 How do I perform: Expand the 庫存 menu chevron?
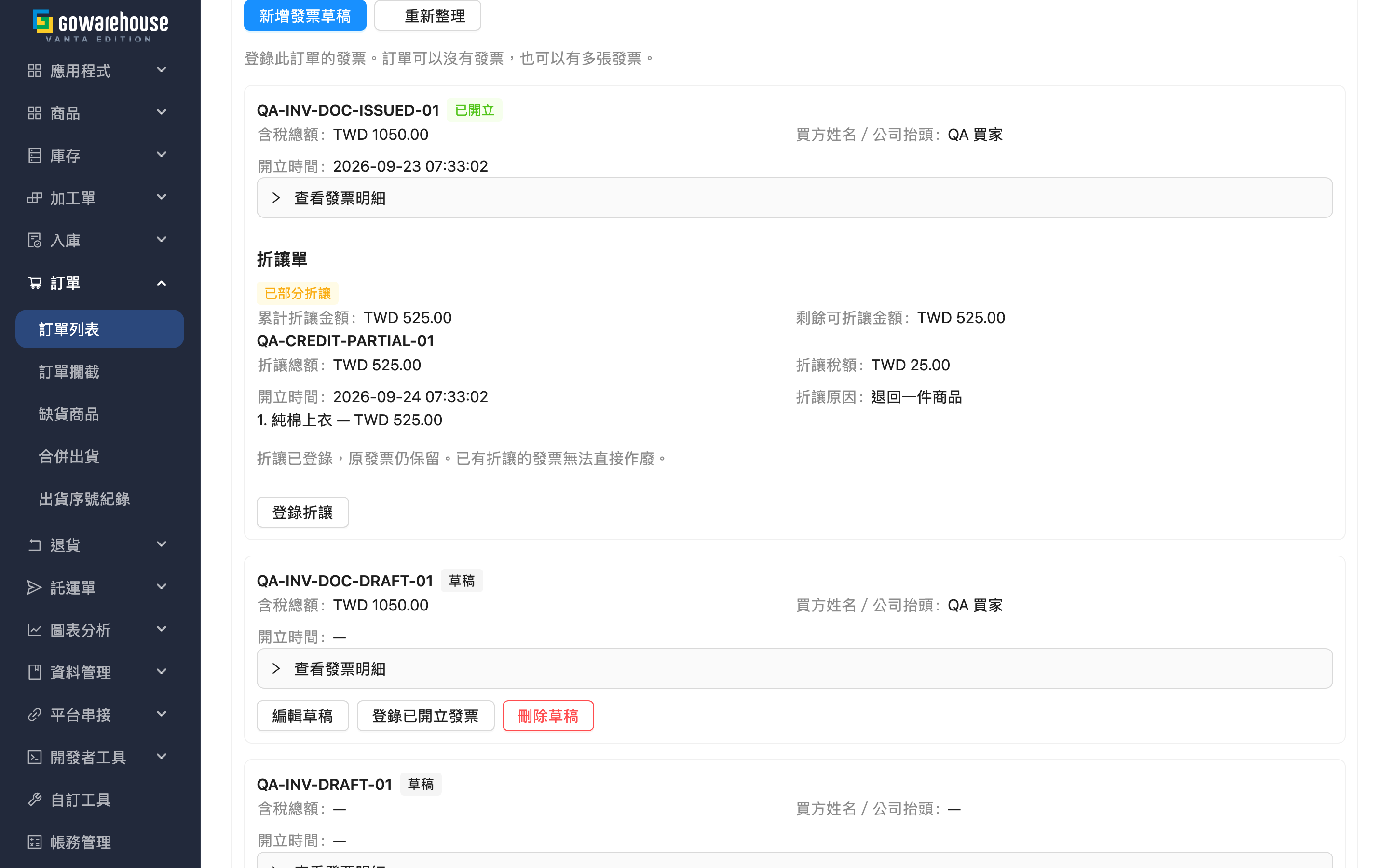[162, 155]
